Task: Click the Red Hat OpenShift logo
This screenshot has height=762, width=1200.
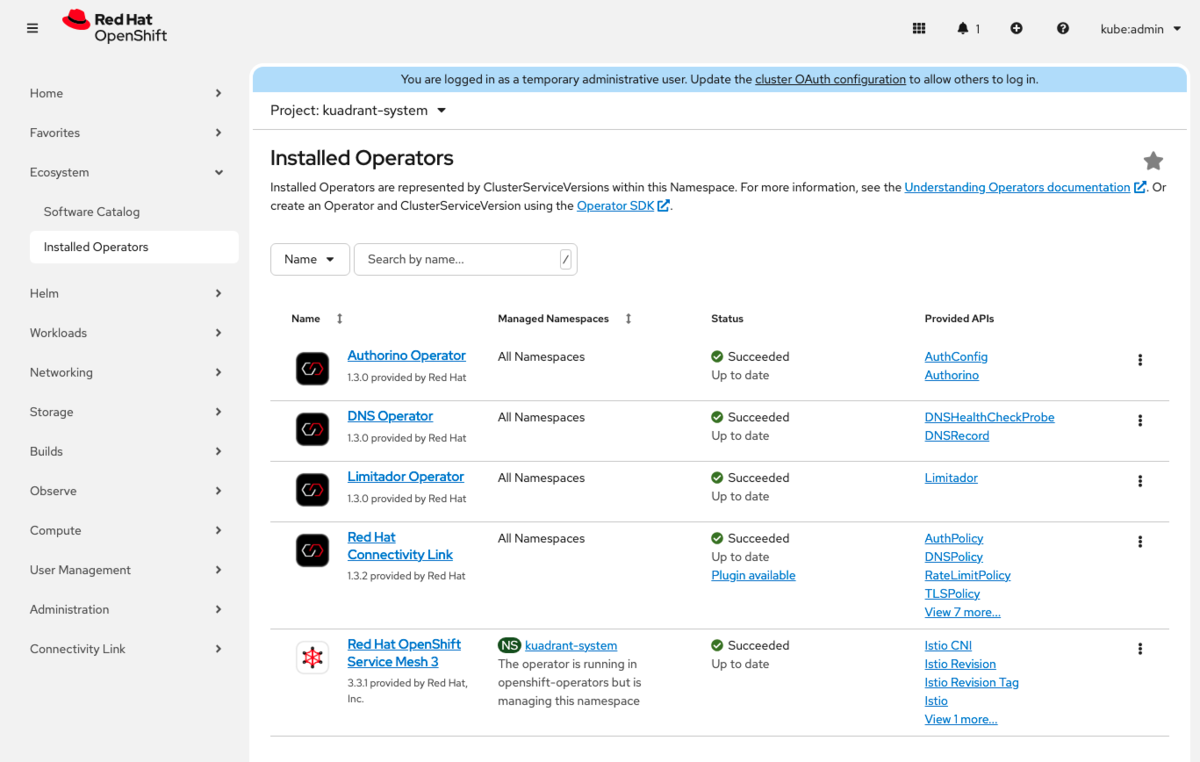Action: [115, 27]
